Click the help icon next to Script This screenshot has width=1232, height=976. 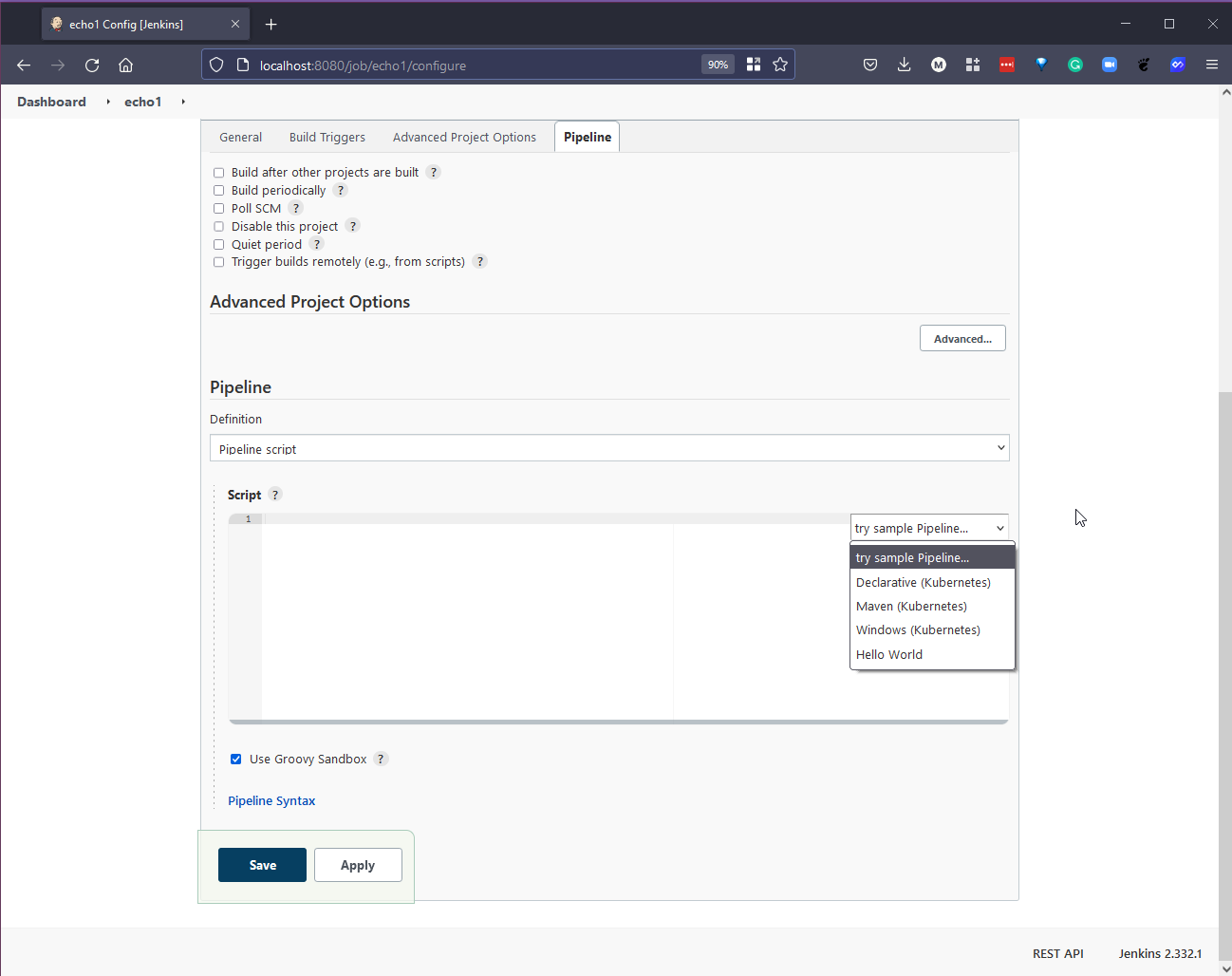[x=275, y=495]
